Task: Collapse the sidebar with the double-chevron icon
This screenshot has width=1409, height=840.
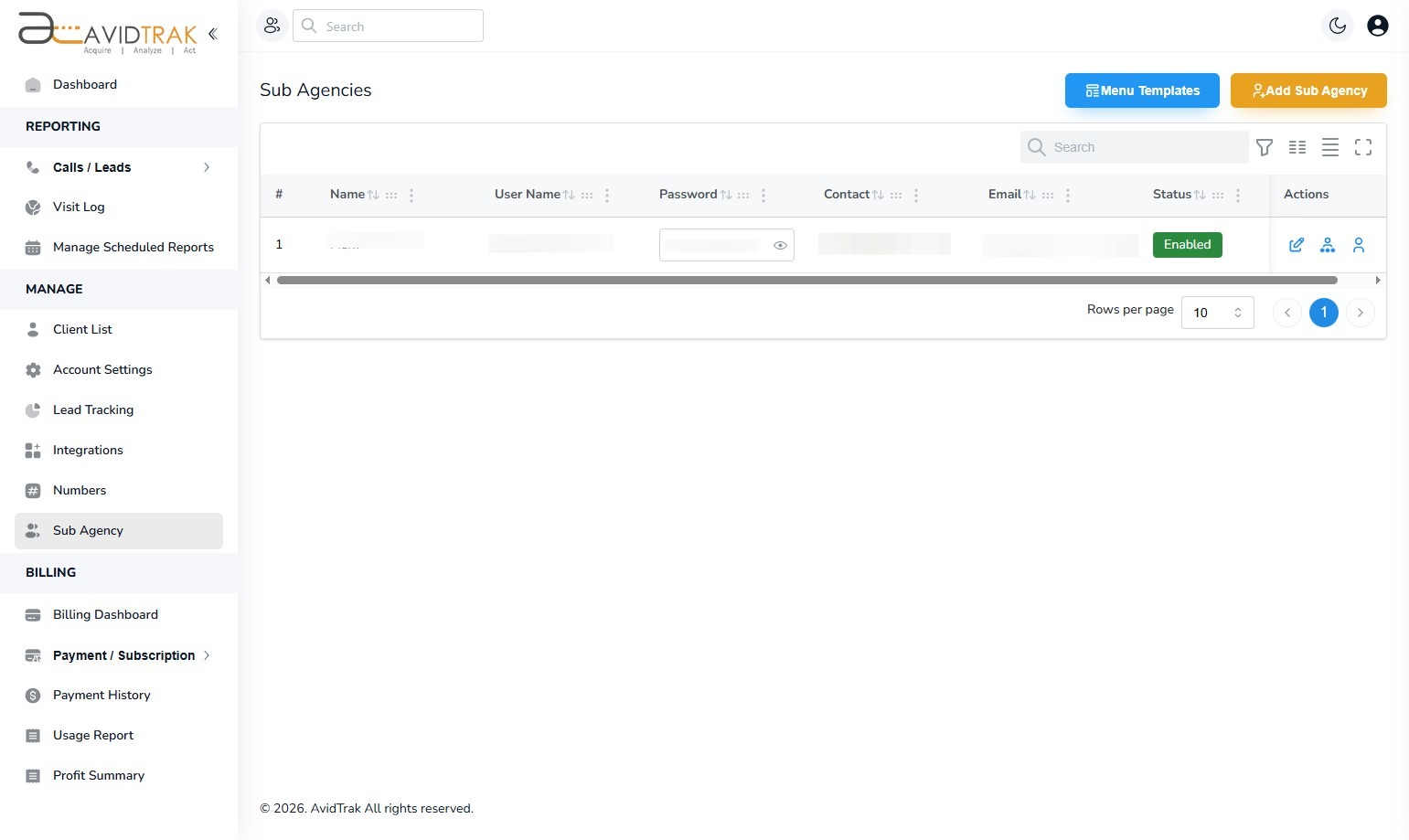Action: (x=213, y=34)
